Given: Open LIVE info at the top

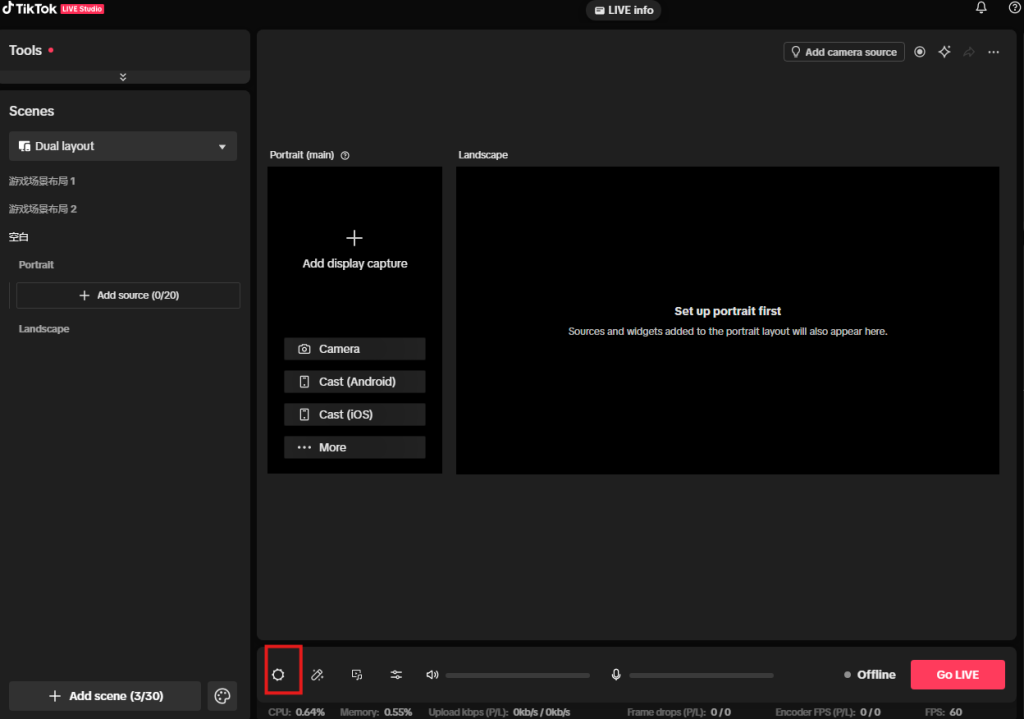Looking at the screenshot, I should point(624,10).
